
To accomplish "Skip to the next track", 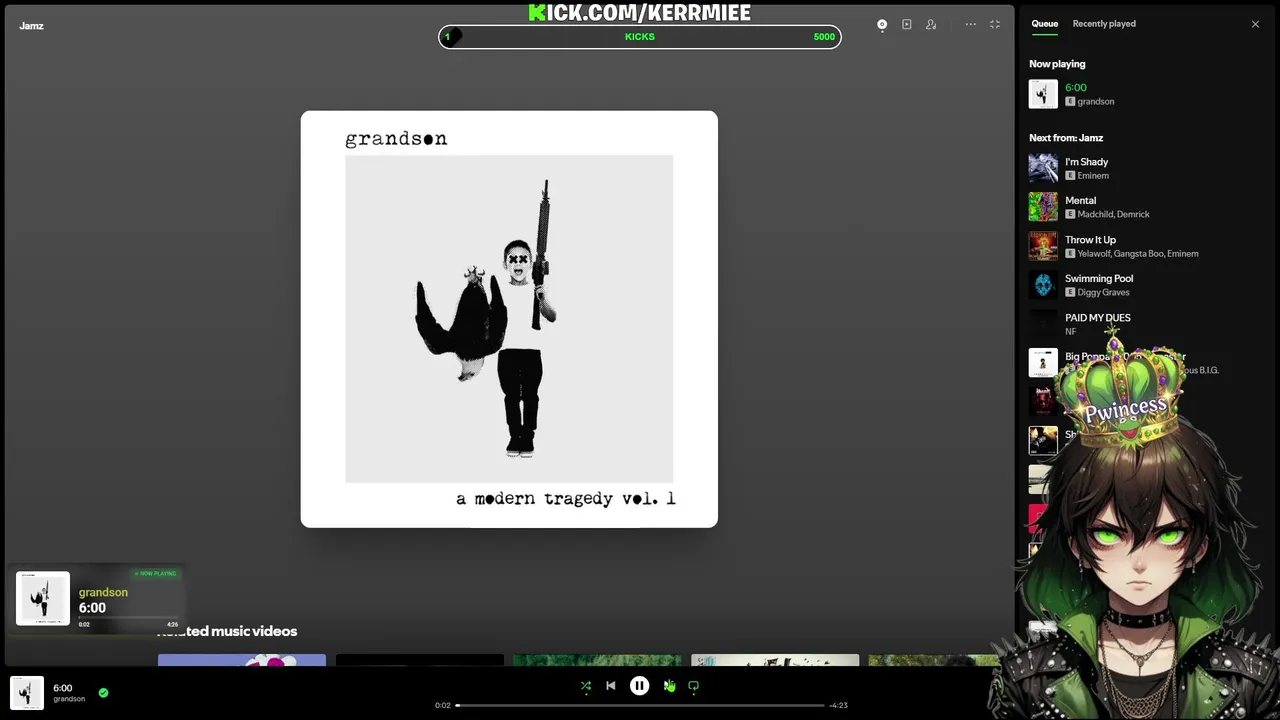I will click(669, 686).
